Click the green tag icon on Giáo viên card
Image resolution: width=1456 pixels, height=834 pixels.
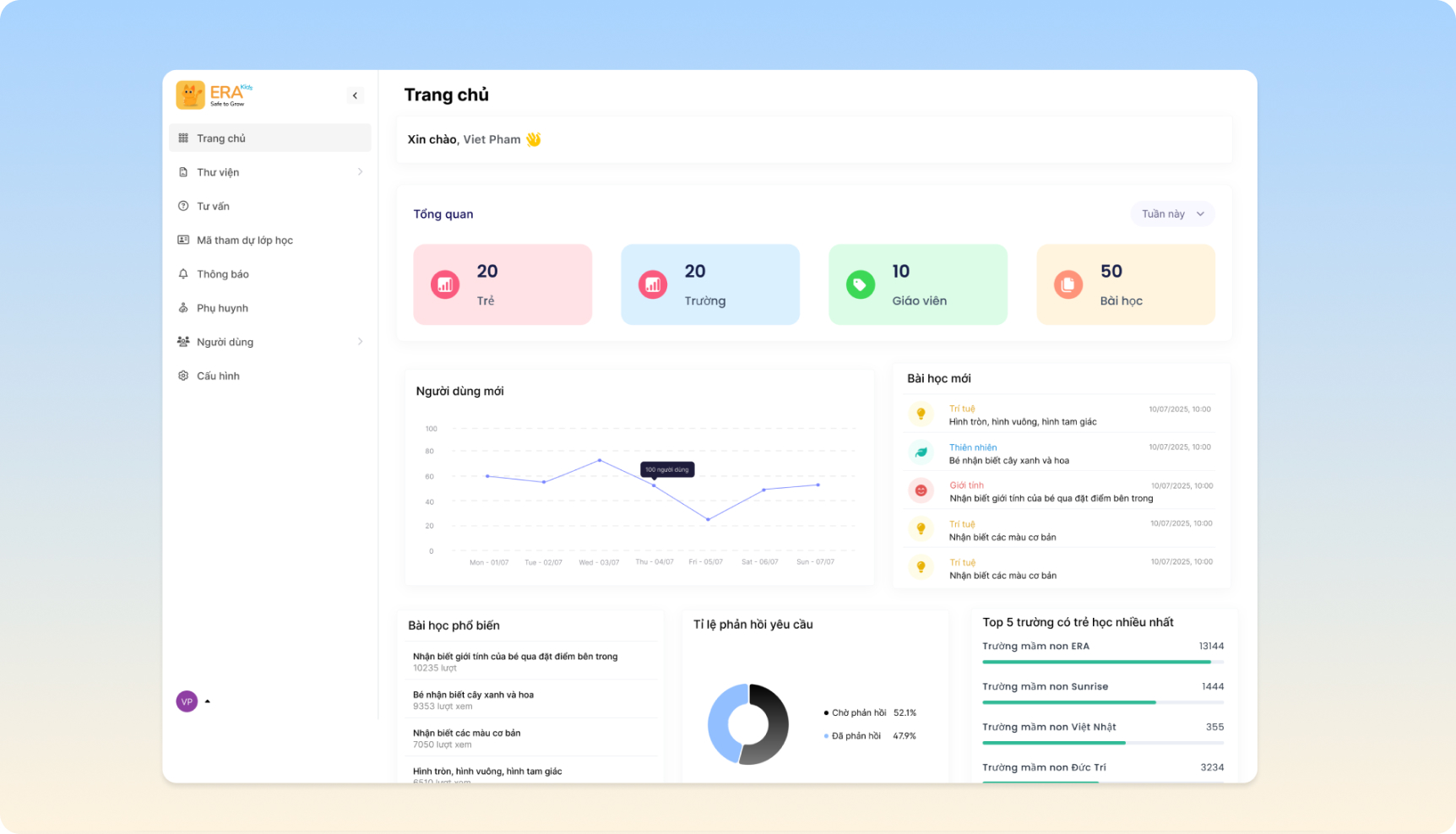860,285
